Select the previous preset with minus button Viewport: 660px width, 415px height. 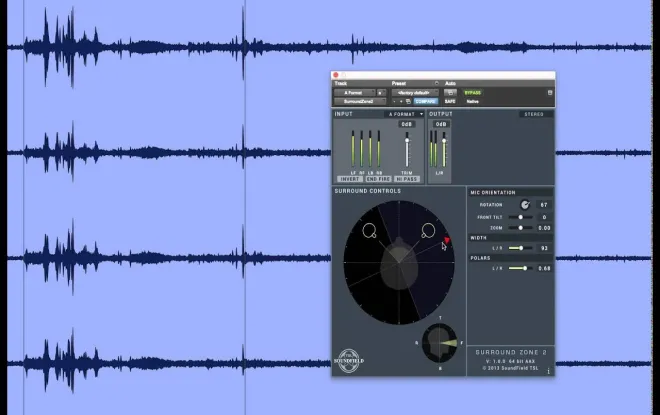point(394,101)
